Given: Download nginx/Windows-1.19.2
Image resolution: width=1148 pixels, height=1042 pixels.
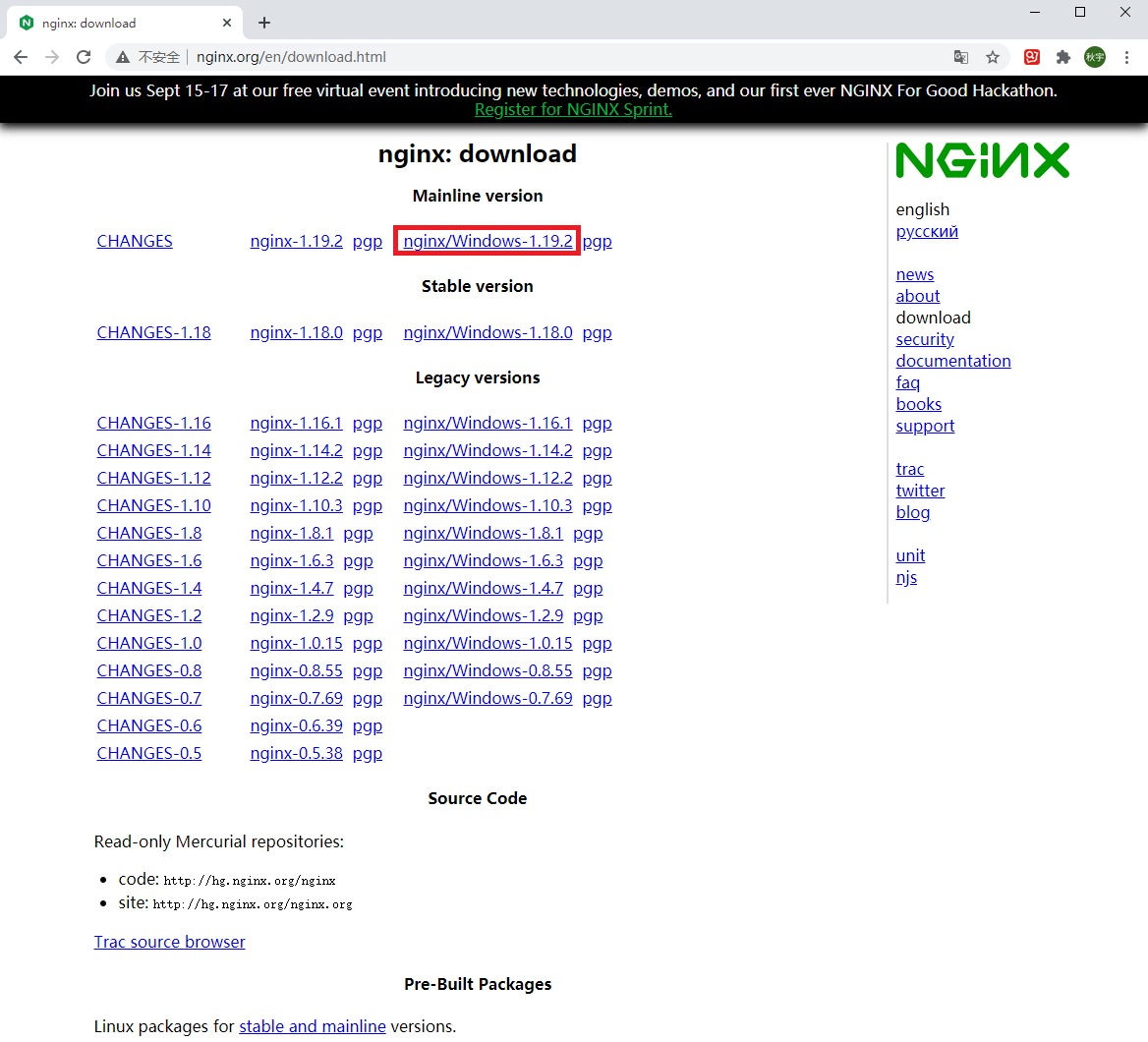Looking at the screenshot, I should pyautogui.click(x=488, y=241).
